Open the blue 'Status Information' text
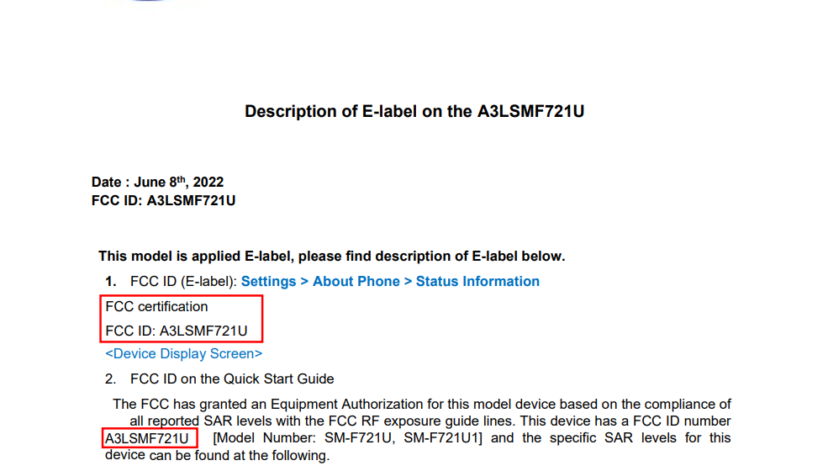This screenshot has height=466, width=828. pos(477,281)
